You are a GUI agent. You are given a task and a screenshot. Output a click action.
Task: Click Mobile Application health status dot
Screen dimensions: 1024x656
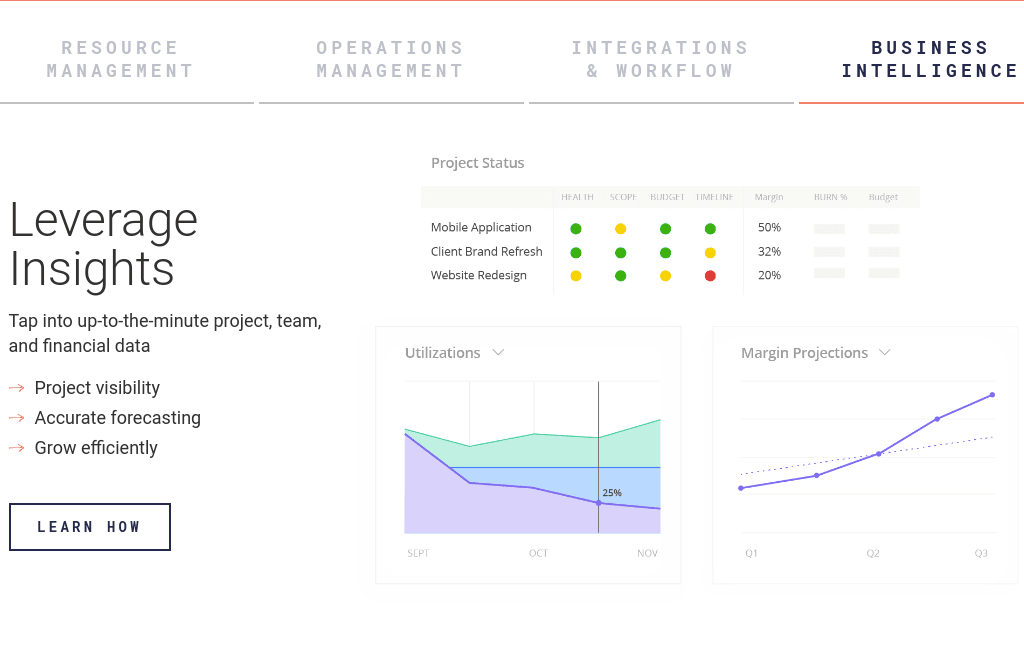pyautogui.click(x=576, y=229)
